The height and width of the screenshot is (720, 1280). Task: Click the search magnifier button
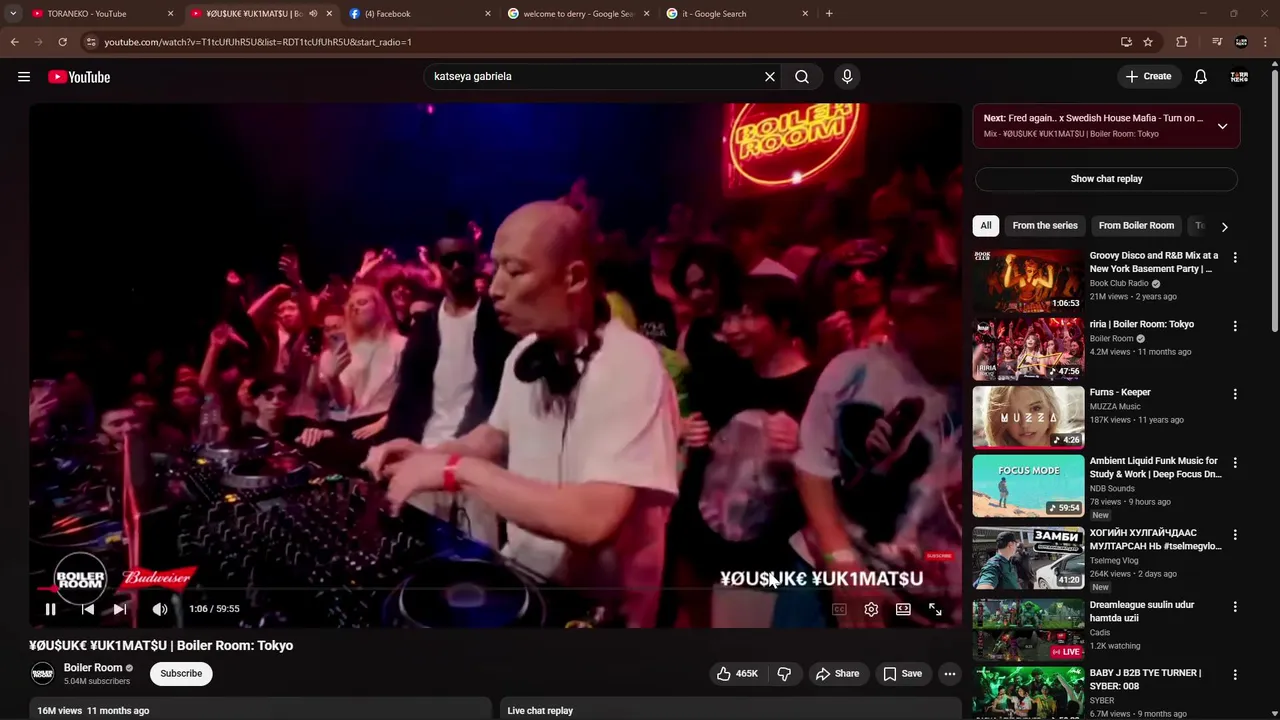[802, 76]
